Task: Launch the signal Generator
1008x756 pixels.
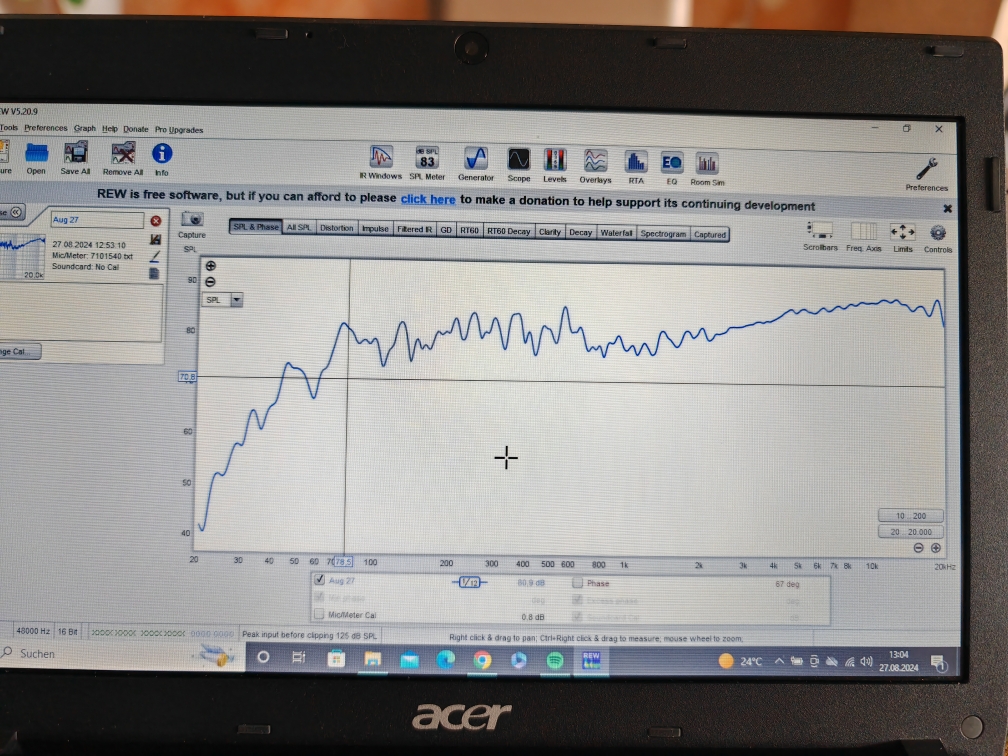Action: [475, 159]
